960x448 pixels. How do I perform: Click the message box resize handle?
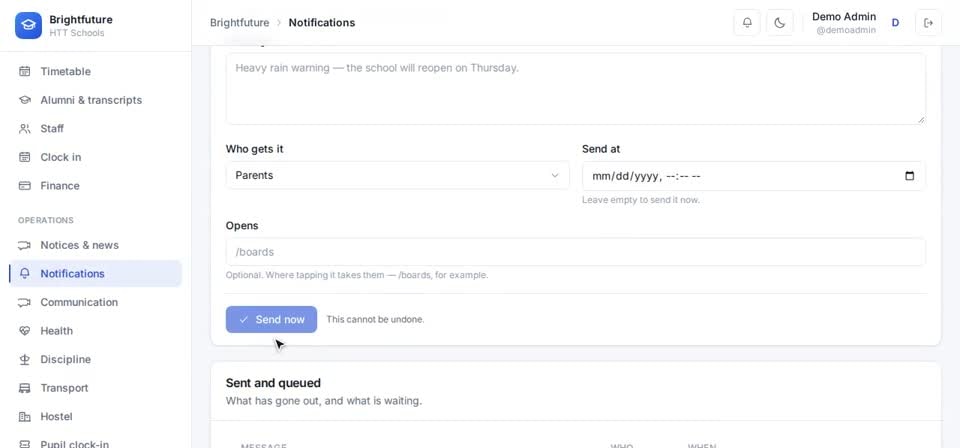click(x=921, y=120)
